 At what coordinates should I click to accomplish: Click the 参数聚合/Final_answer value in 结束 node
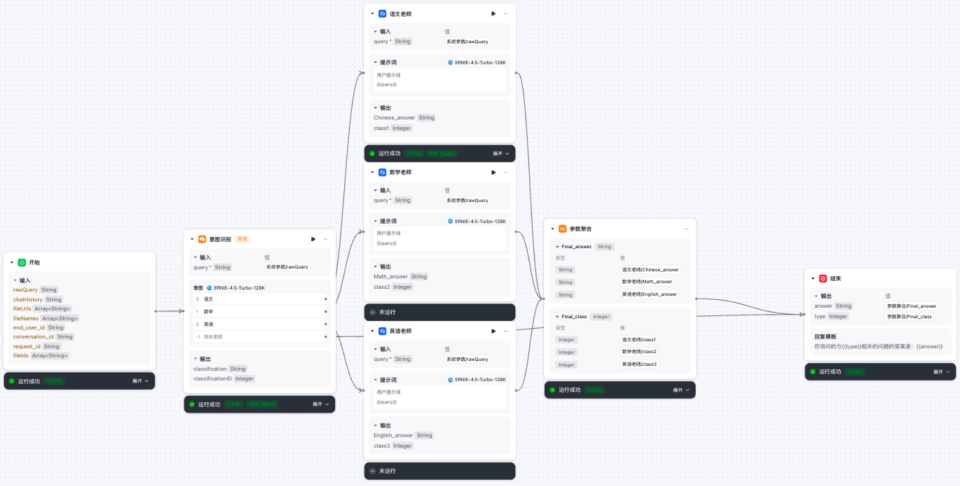911,306
